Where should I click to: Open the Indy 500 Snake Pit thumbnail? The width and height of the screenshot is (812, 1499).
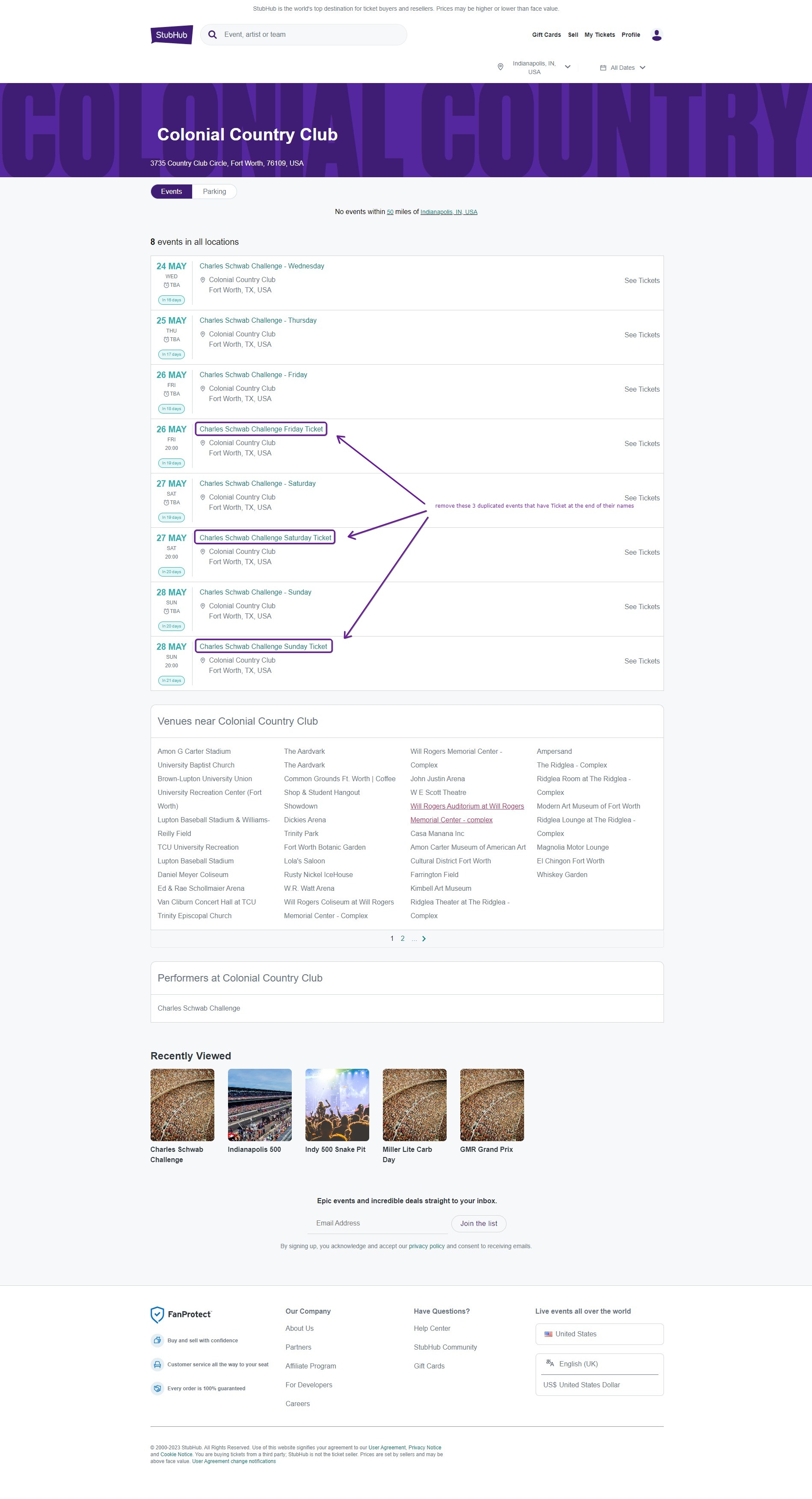tap(337, 1104)
